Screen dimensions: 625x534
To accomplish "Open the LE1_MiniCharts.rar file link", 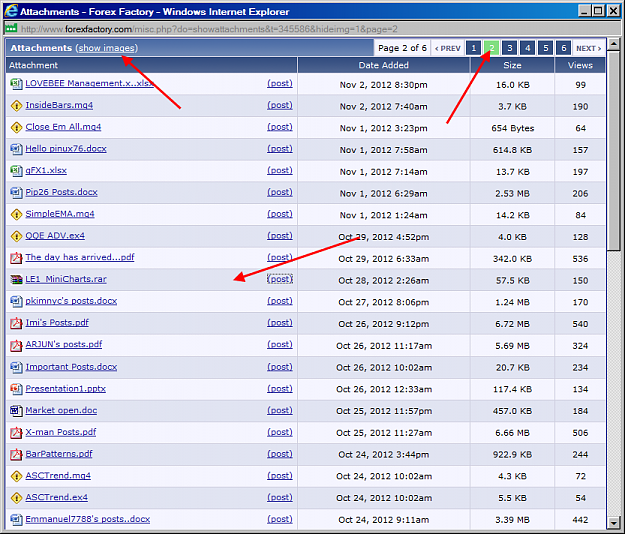I will 66,279.
